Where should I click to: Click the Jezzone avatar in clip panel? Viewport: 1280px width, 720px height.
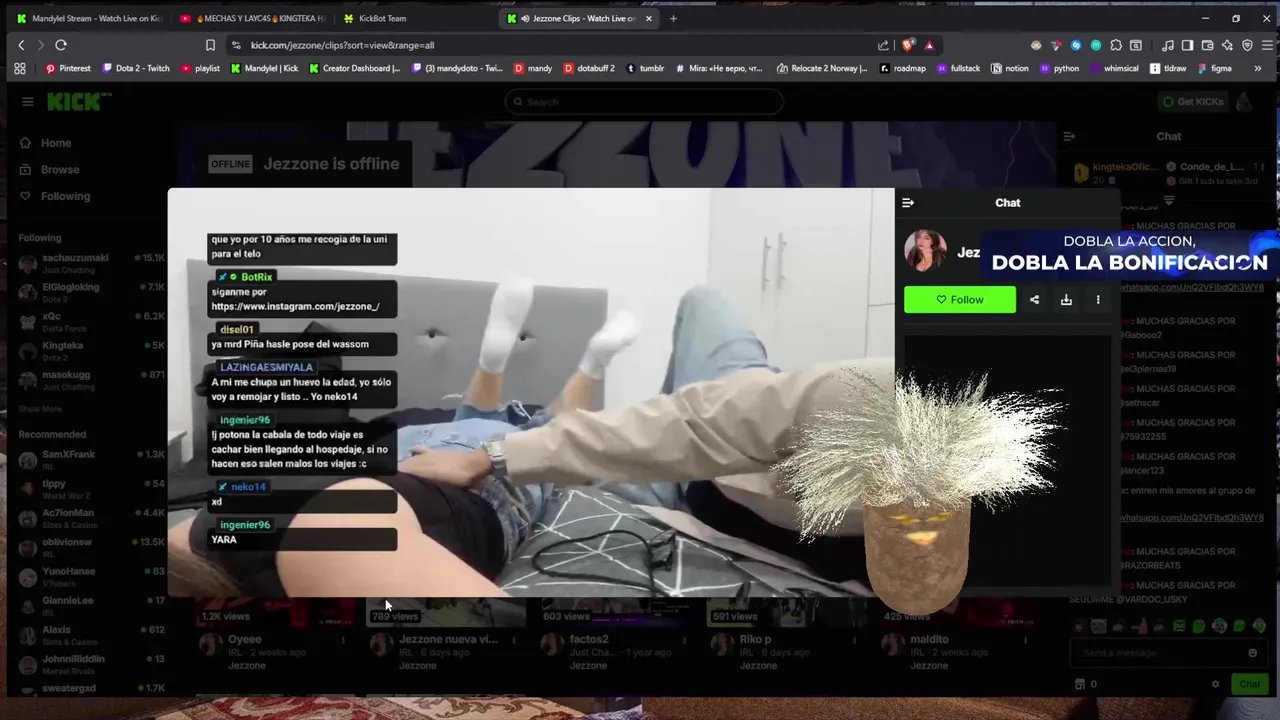tap(925, 251)
